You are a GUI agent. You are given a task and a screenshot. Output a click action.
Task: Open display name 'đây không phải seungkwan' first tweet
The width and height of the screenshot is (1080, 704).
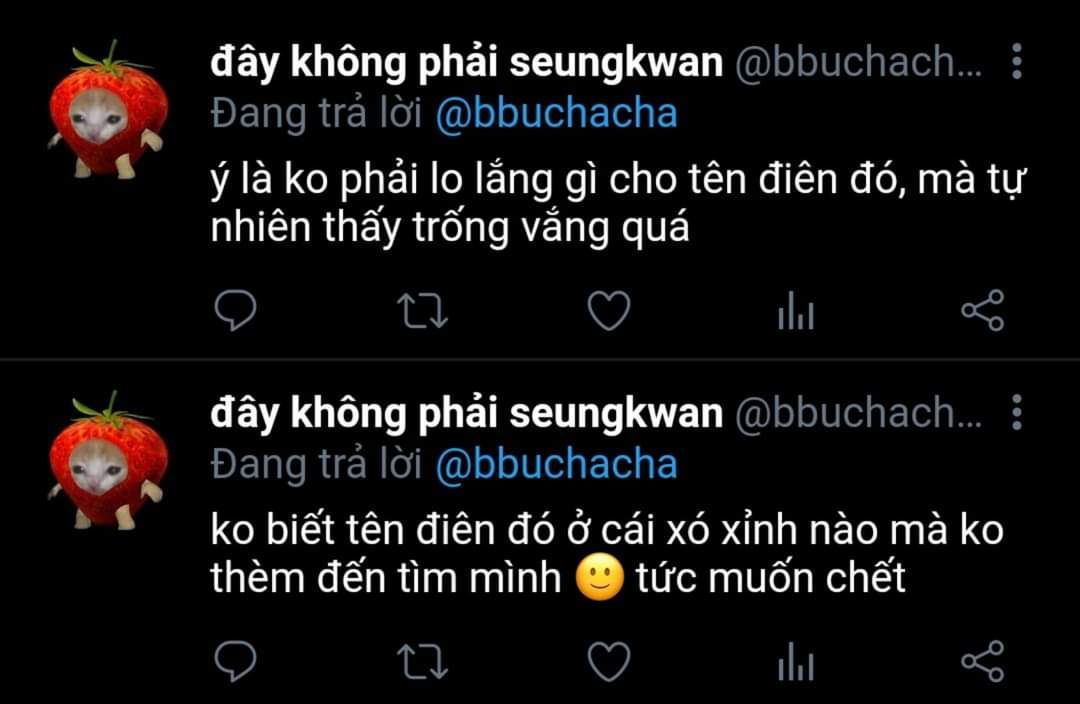(x=466, y=63)
